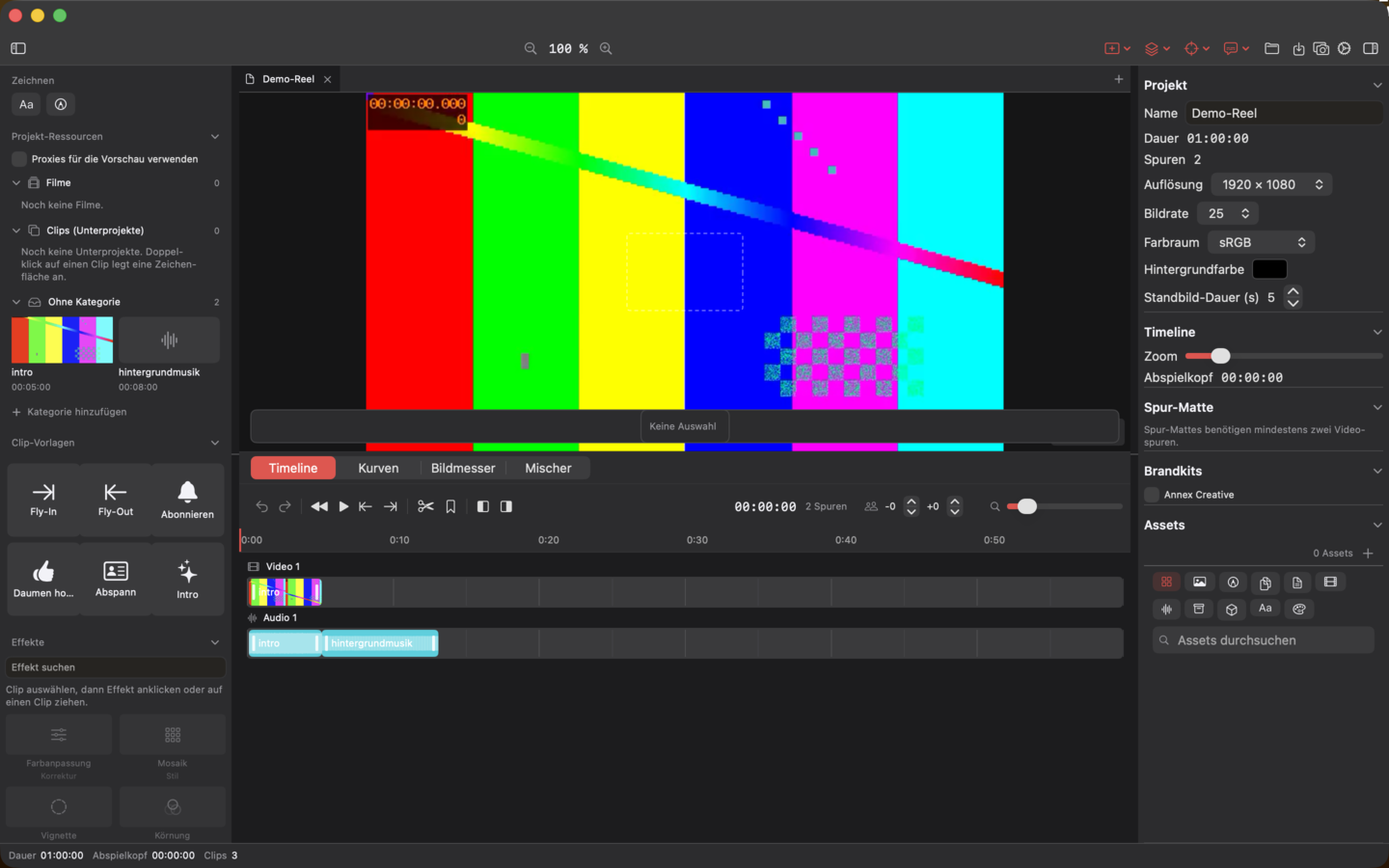Image resolution: width=1389 pixels, height=868 pixels.
Task: Filter assets by images icon
Action: coord(1199,582)
